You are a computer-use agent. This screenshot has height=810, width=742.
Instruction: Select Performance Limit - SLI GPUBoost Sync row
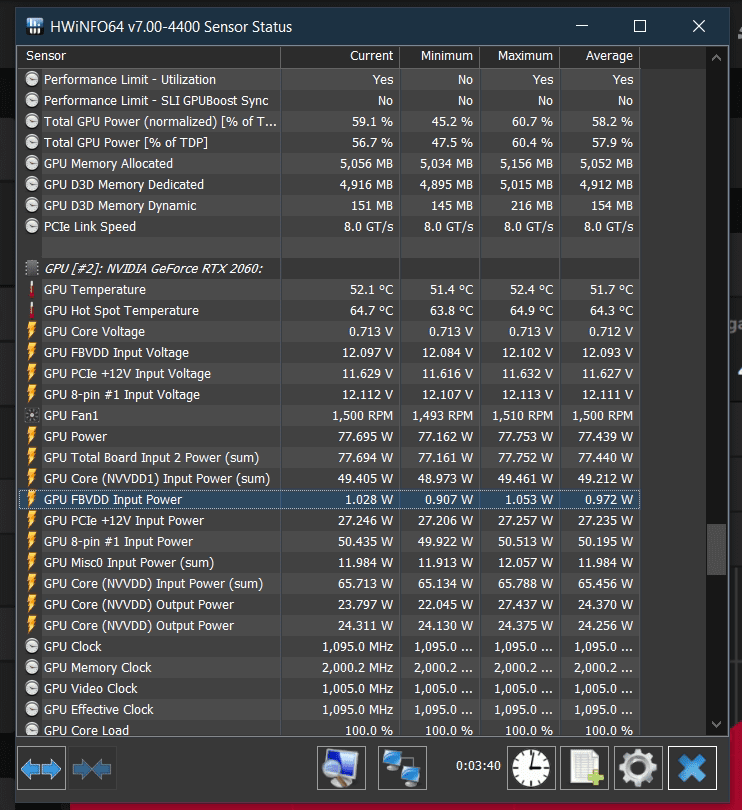(x=329, y=101)
